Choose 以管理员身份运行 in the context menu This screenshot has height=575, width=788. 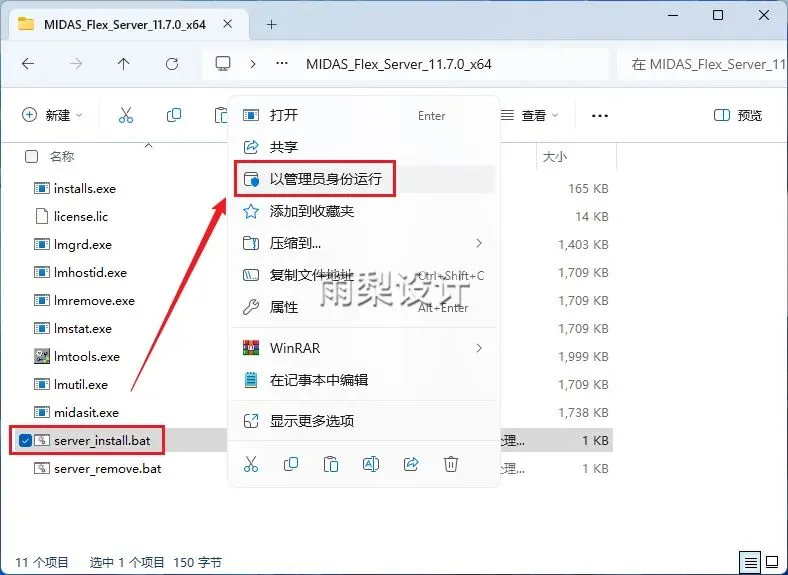click(x=364, y=179)
